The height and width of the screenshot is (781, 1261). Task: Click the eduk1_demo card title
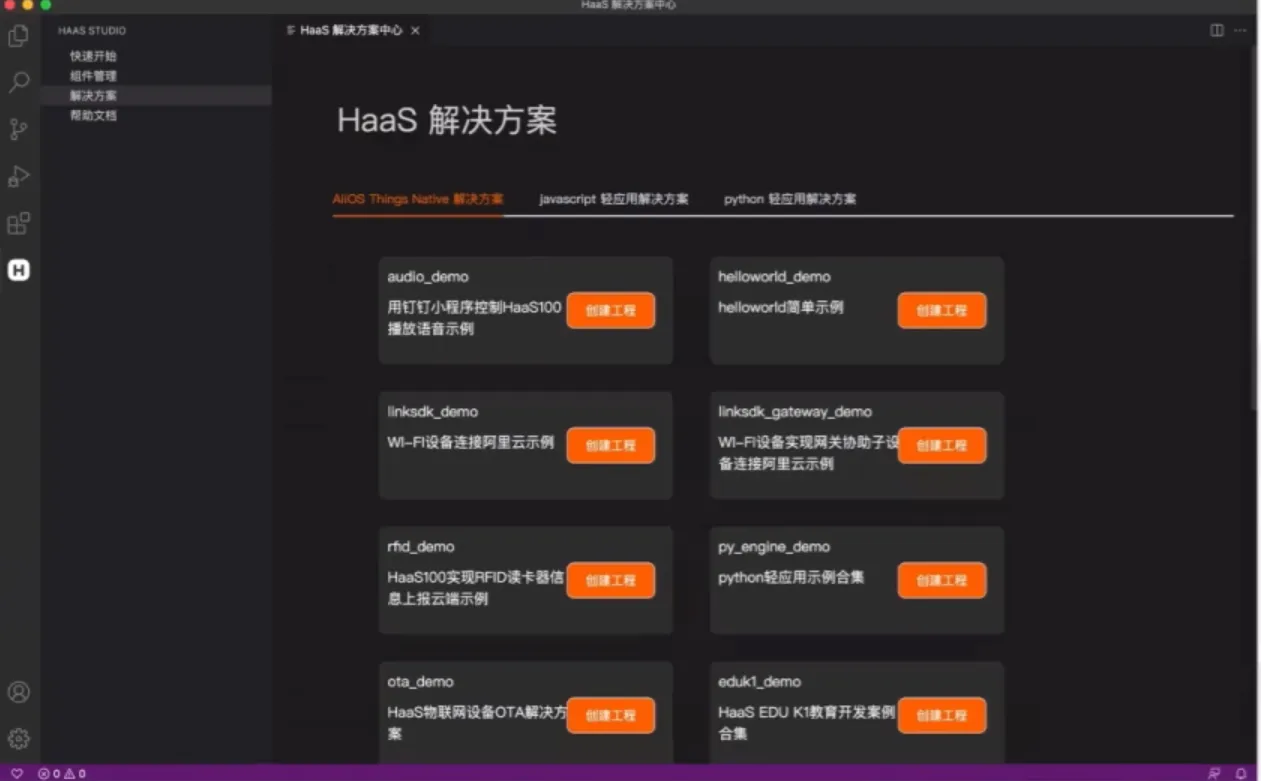click(x=760, y=682)
